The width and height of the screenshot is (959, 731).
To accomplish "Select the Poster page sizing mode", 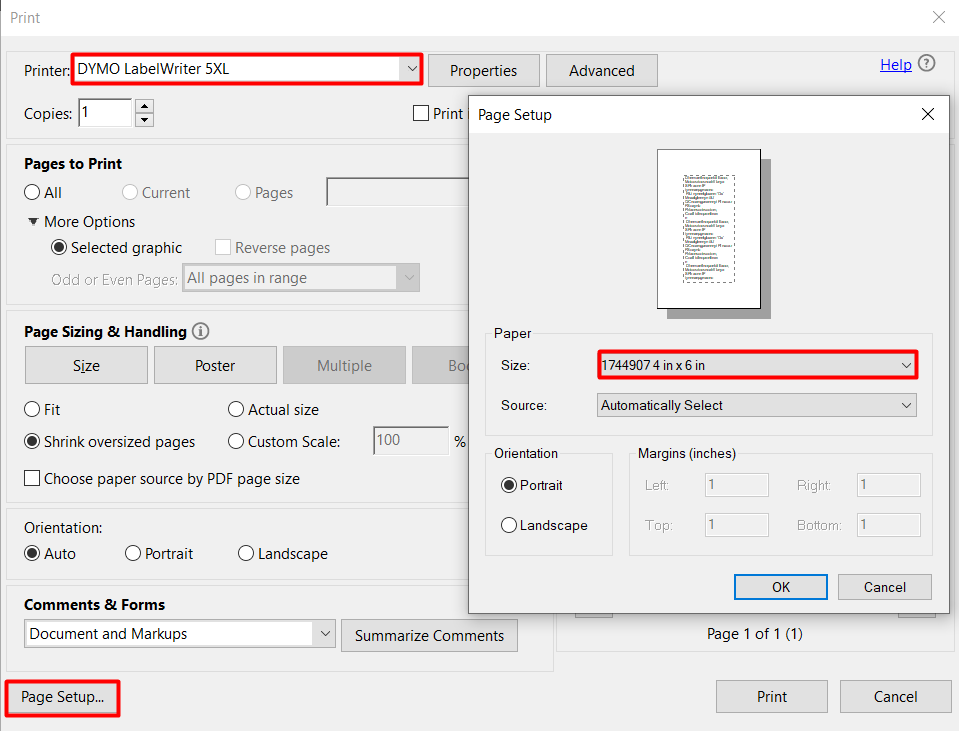I will [215, 364].
